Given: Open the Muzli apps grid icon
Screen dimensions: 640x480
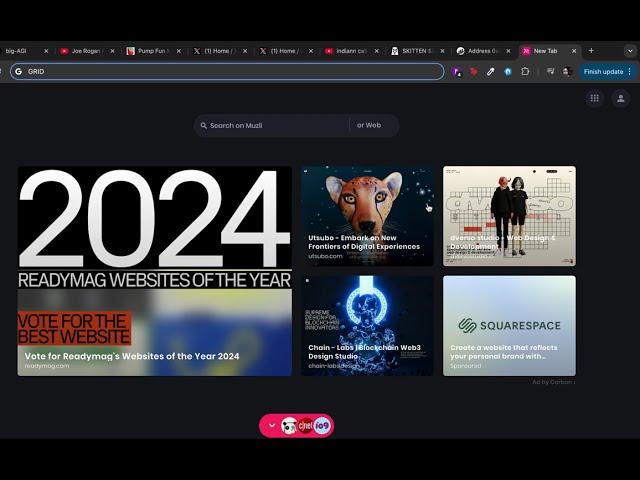Looking at the screenshot, I should click(594, 98).
